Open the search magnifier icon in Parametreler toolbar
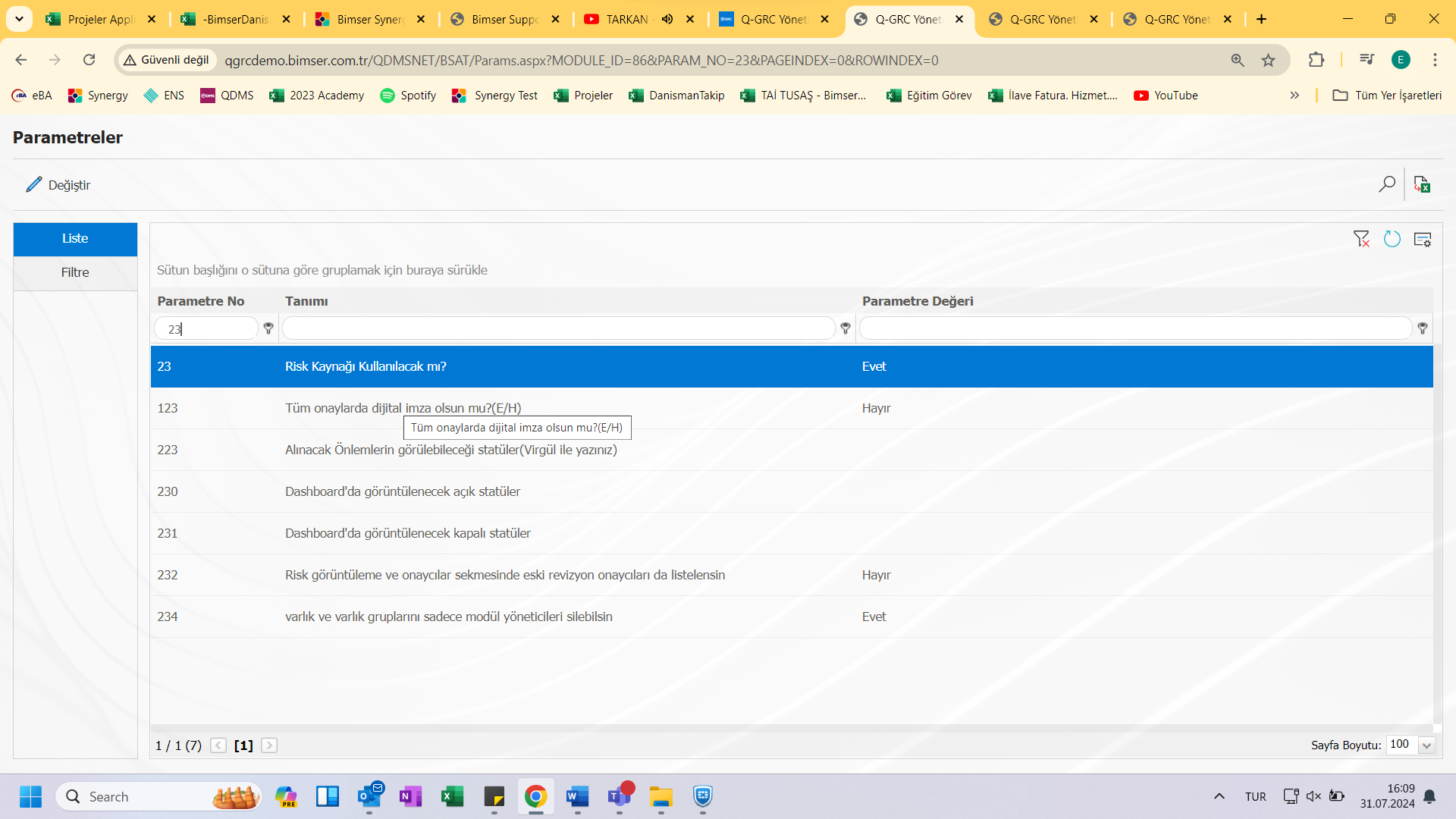1456x819 pixels. [x=1386, y=184]
